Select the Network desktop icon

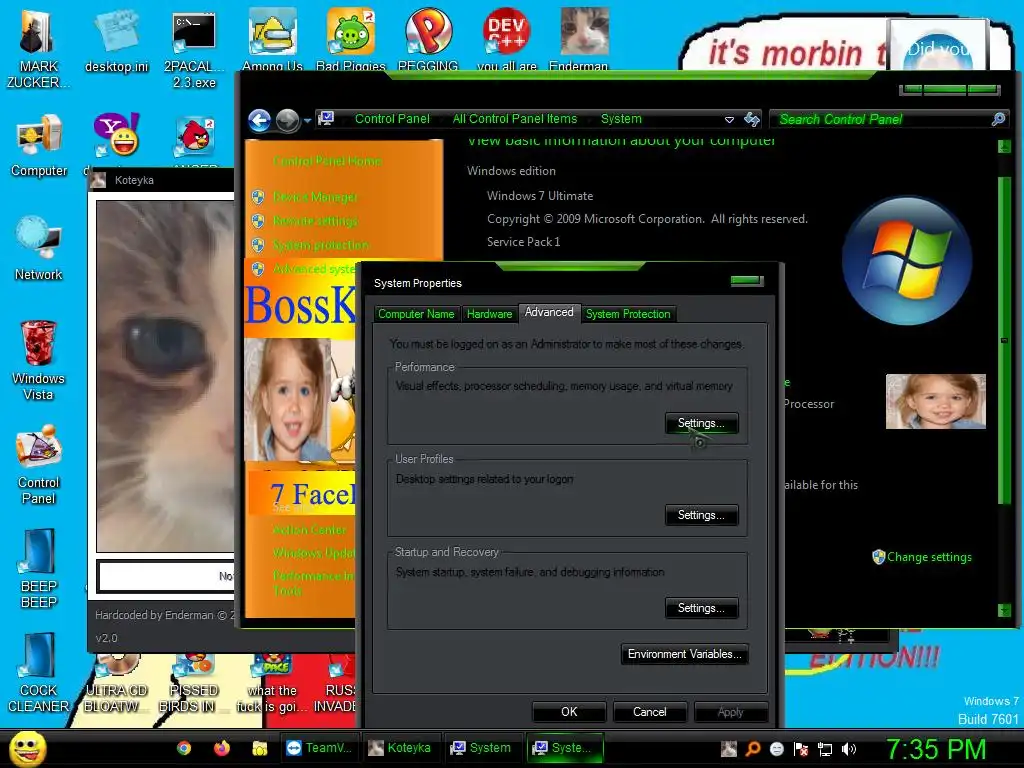tap(39, 249)
